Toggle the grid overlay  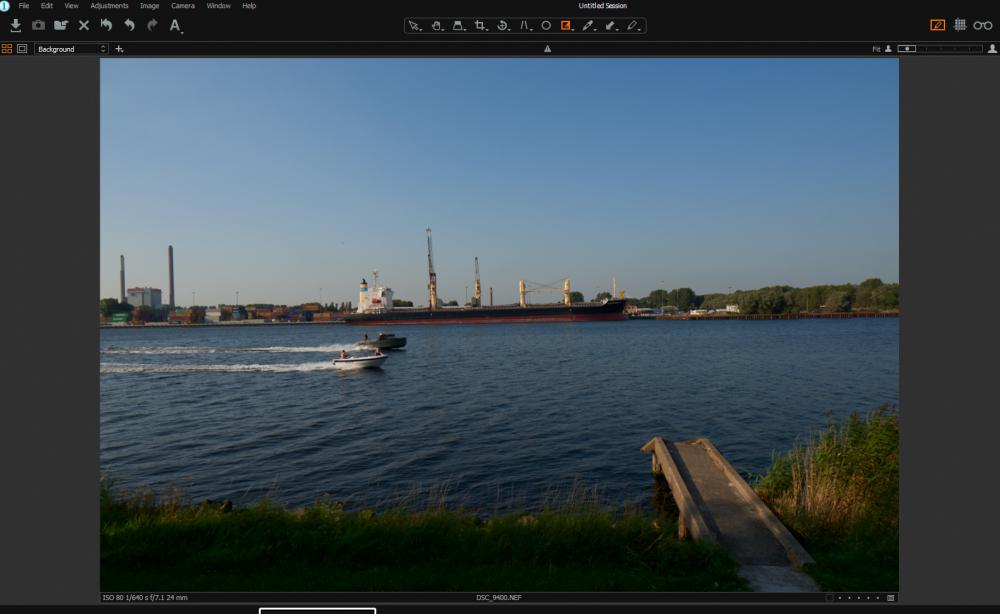(960, 25)
